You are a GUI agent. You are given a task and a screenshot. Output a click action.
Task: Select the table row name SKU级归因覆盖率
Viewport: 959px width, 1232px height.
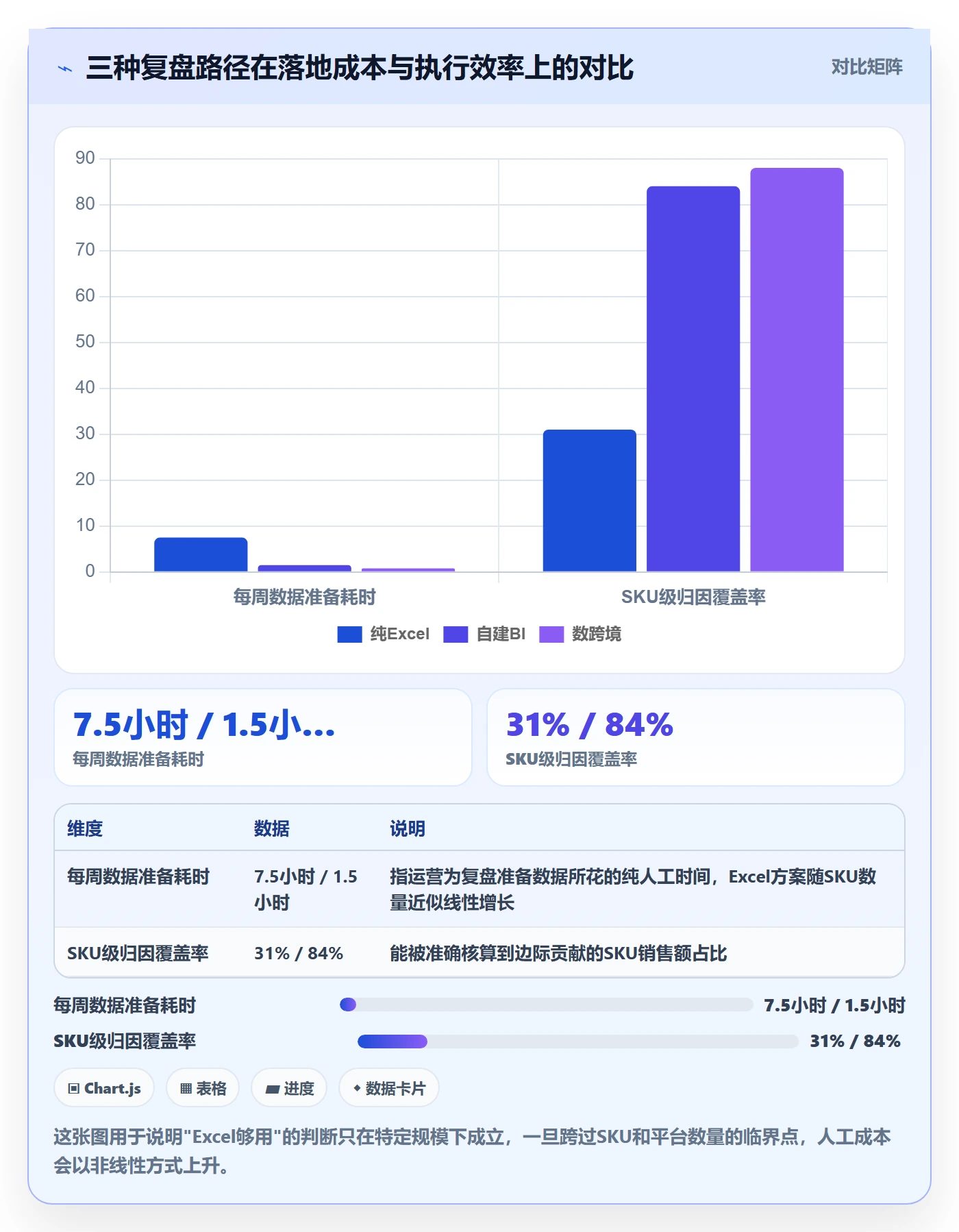pos(138,953)
